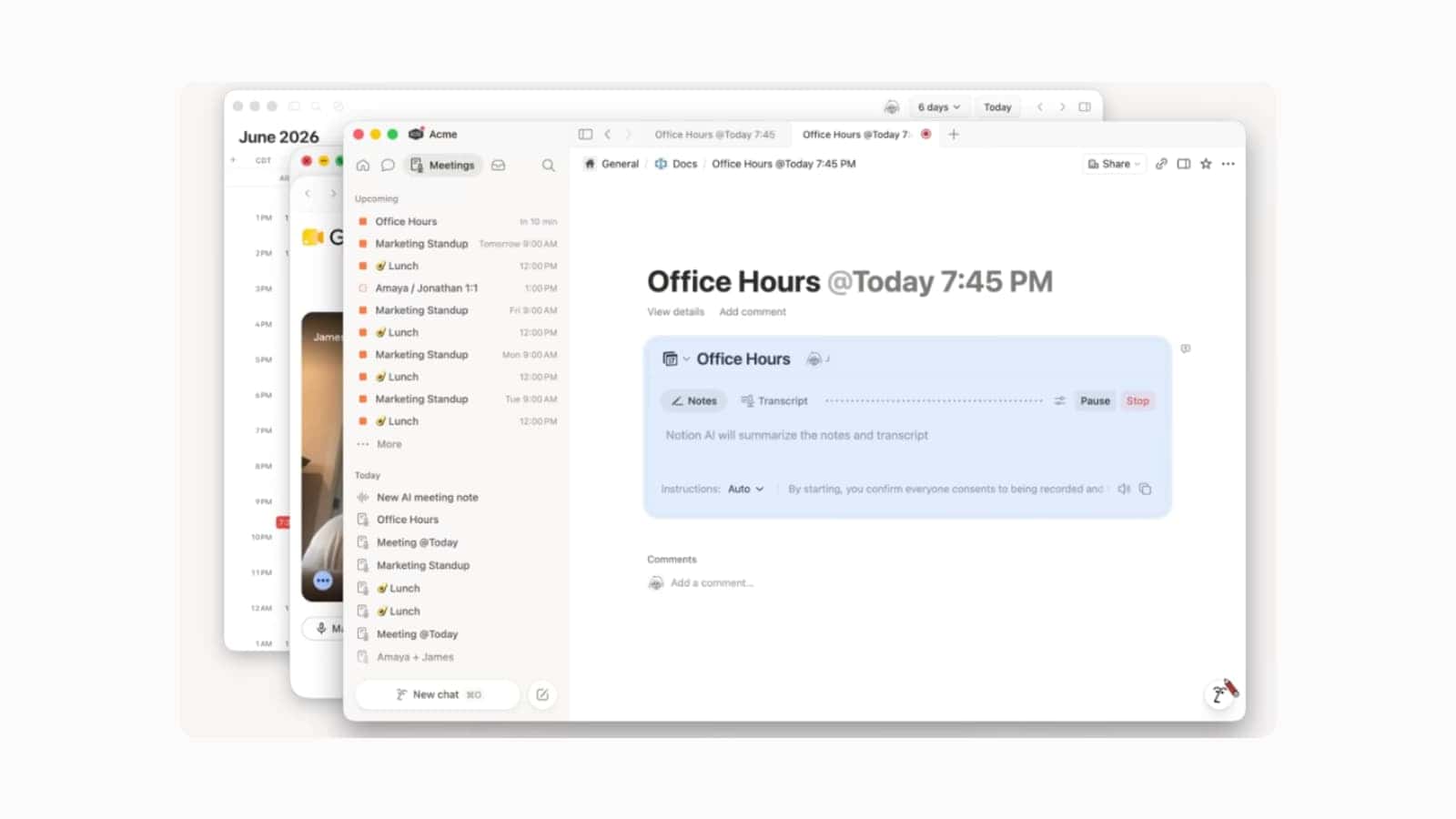Screen dimensions: 1456x819
Task: Stop the recording
Action: [x=1137, y=400]
